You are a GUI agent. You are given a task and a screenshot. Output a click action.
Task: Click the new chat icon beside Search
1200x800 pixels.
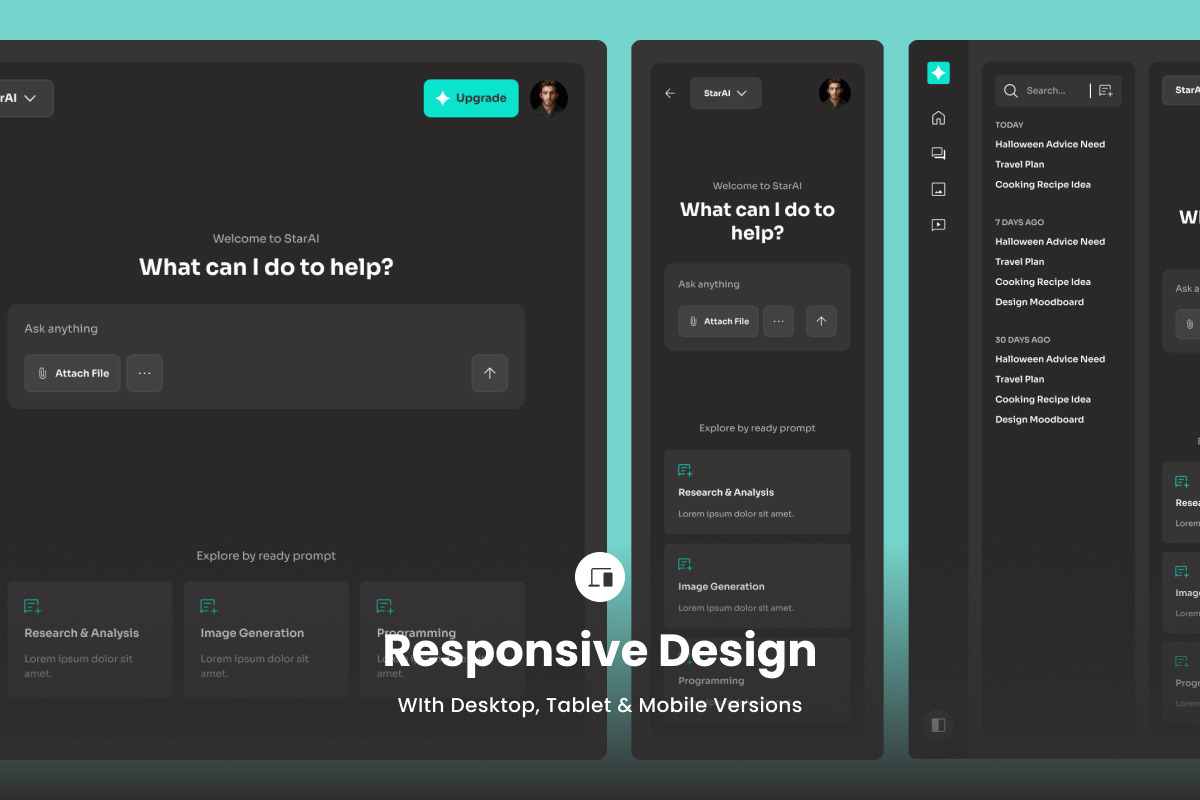(1105, 91)
